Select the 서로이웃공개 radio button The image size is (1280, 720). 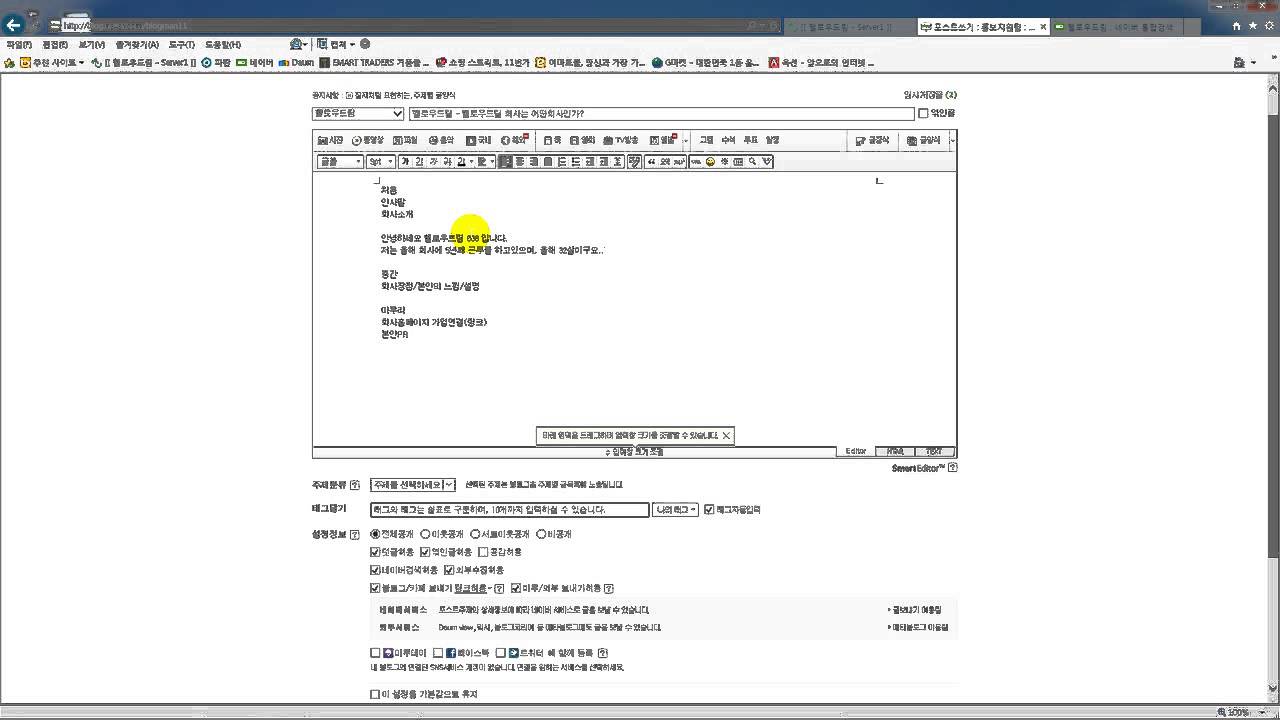tap(475, 535)
